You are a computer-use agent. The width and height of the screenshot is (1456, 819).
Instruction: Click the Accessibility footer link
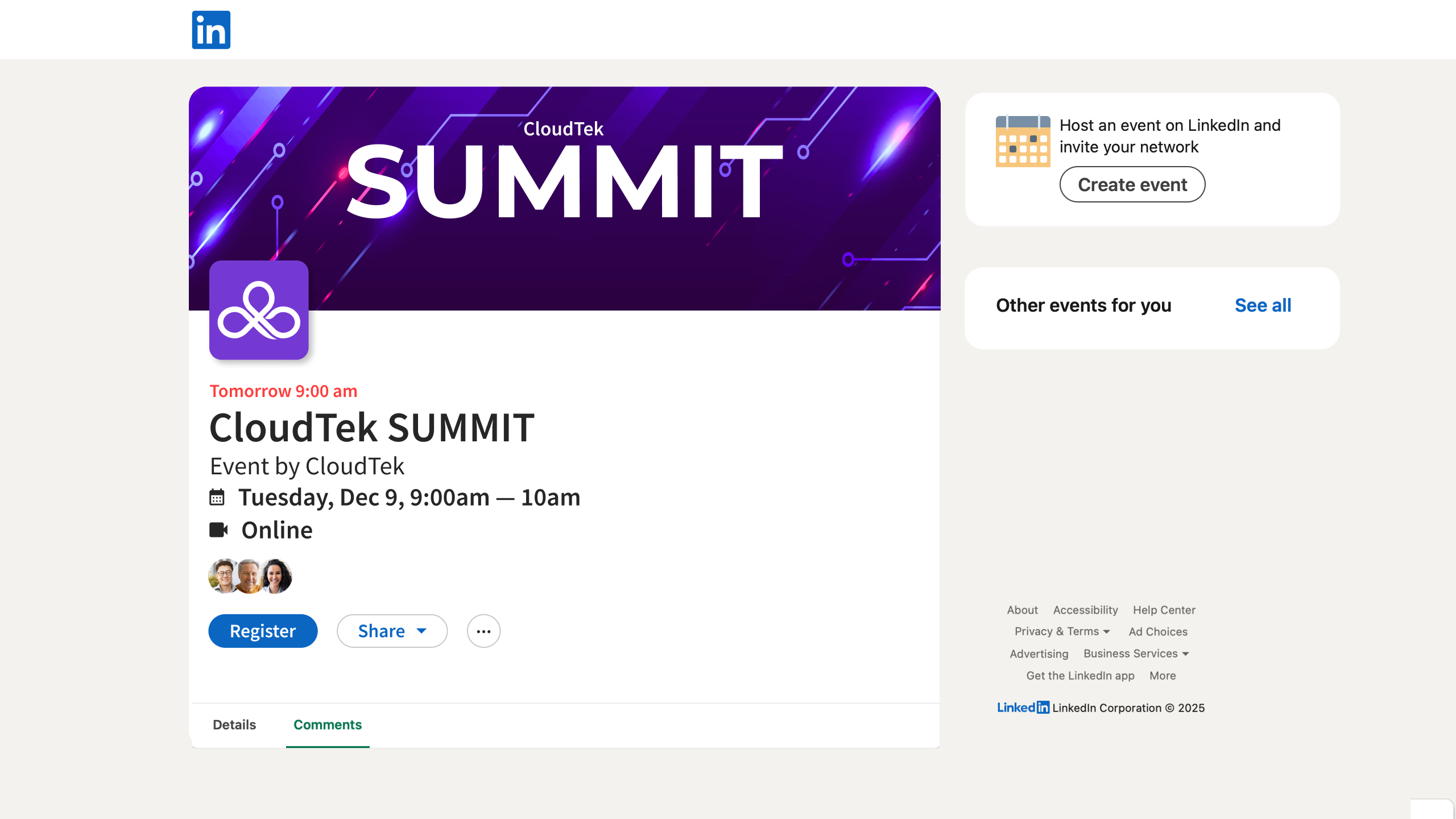click(1085, 610)
